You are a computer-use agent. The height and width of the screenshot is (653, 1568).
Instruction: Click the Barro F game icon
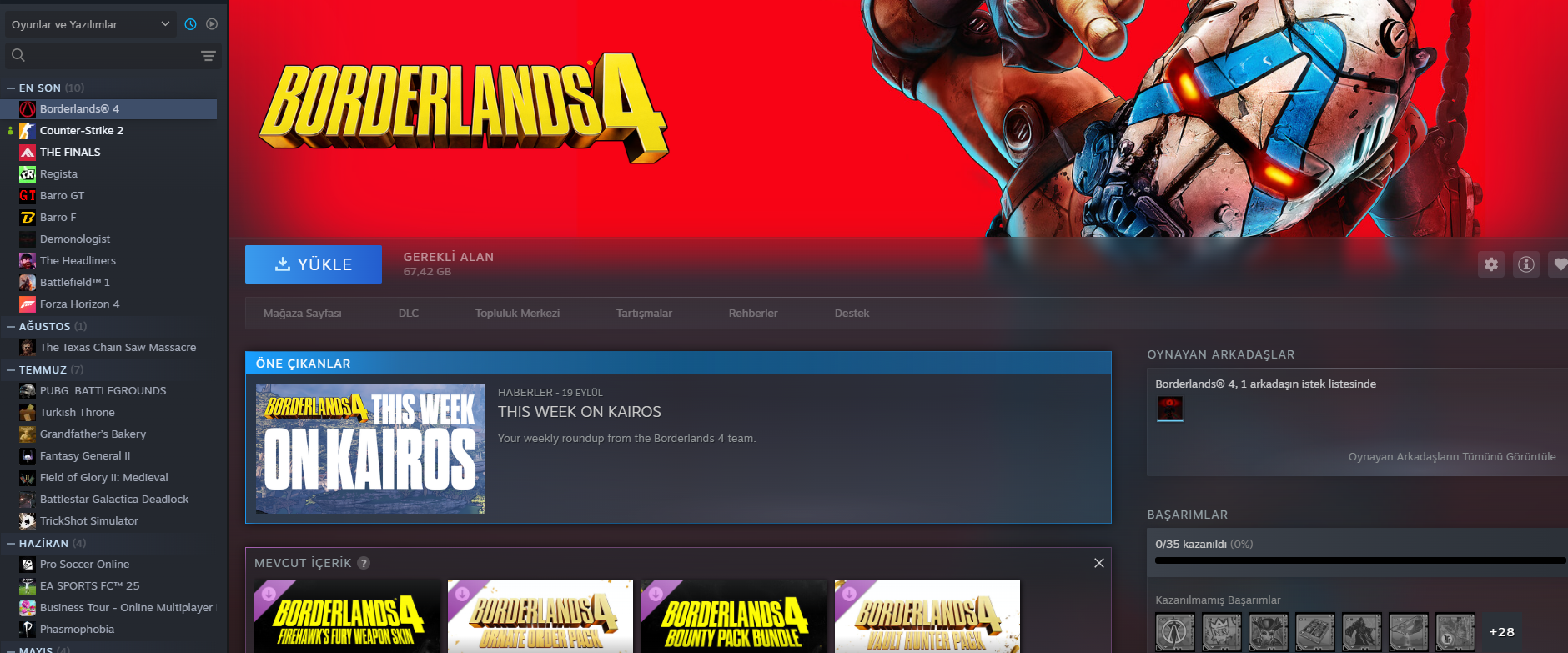28,217
